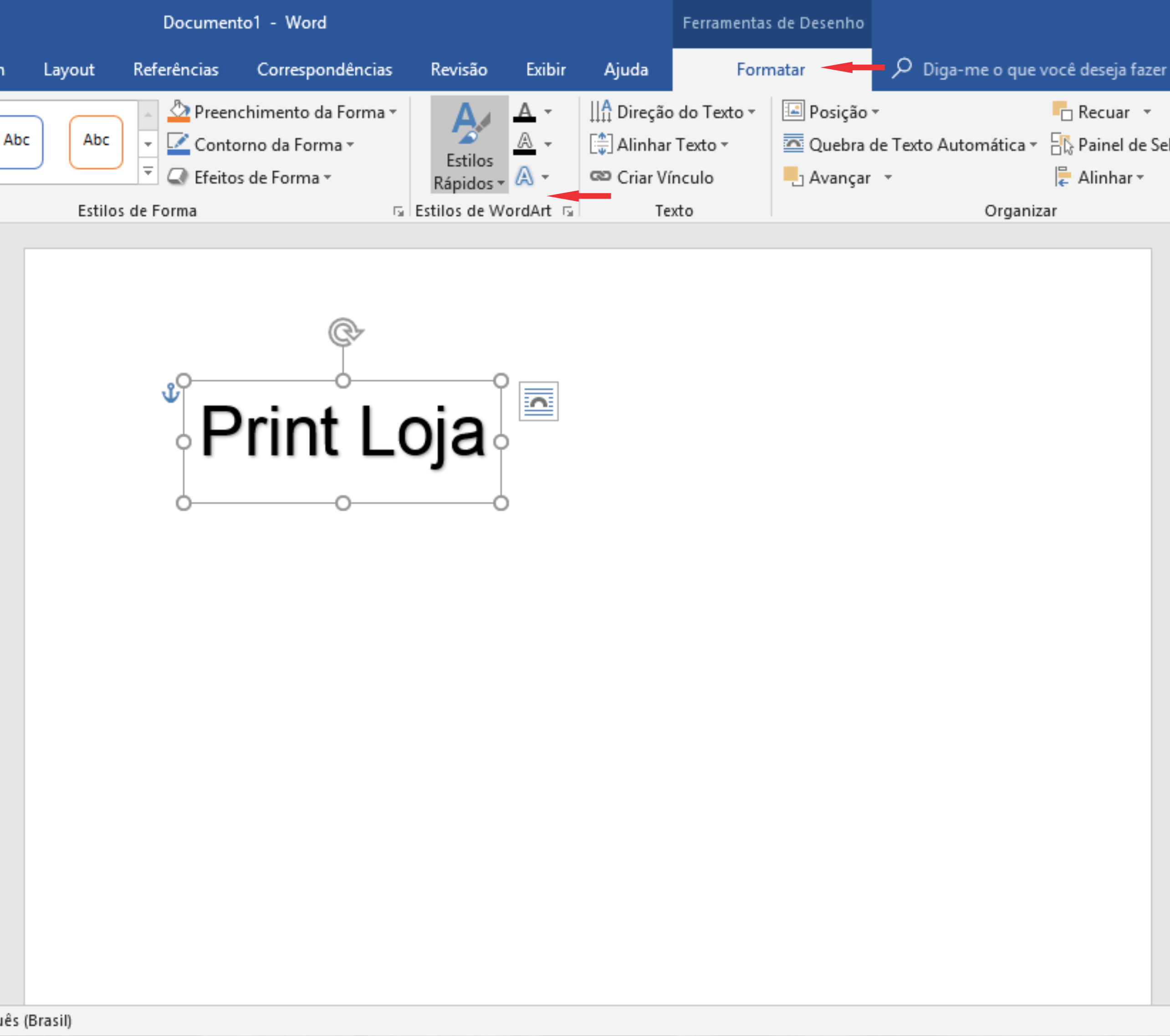This screenshot has height=1036, width=1170.
Task: Open Estilos de WordArt dialog launcher
Action: click(567, 212)
